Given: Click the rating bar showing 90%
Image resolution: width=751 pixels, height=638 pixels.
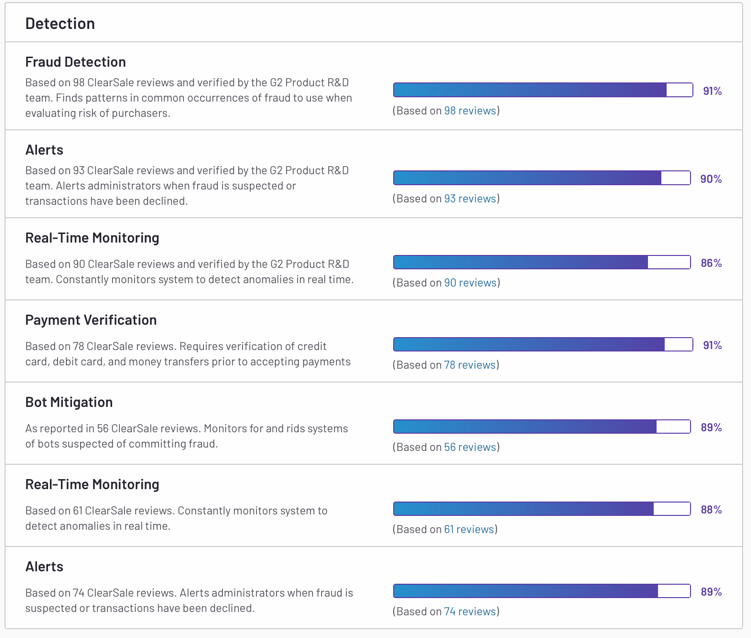Looking at the screenshot, I should click(x=542, y=179).
